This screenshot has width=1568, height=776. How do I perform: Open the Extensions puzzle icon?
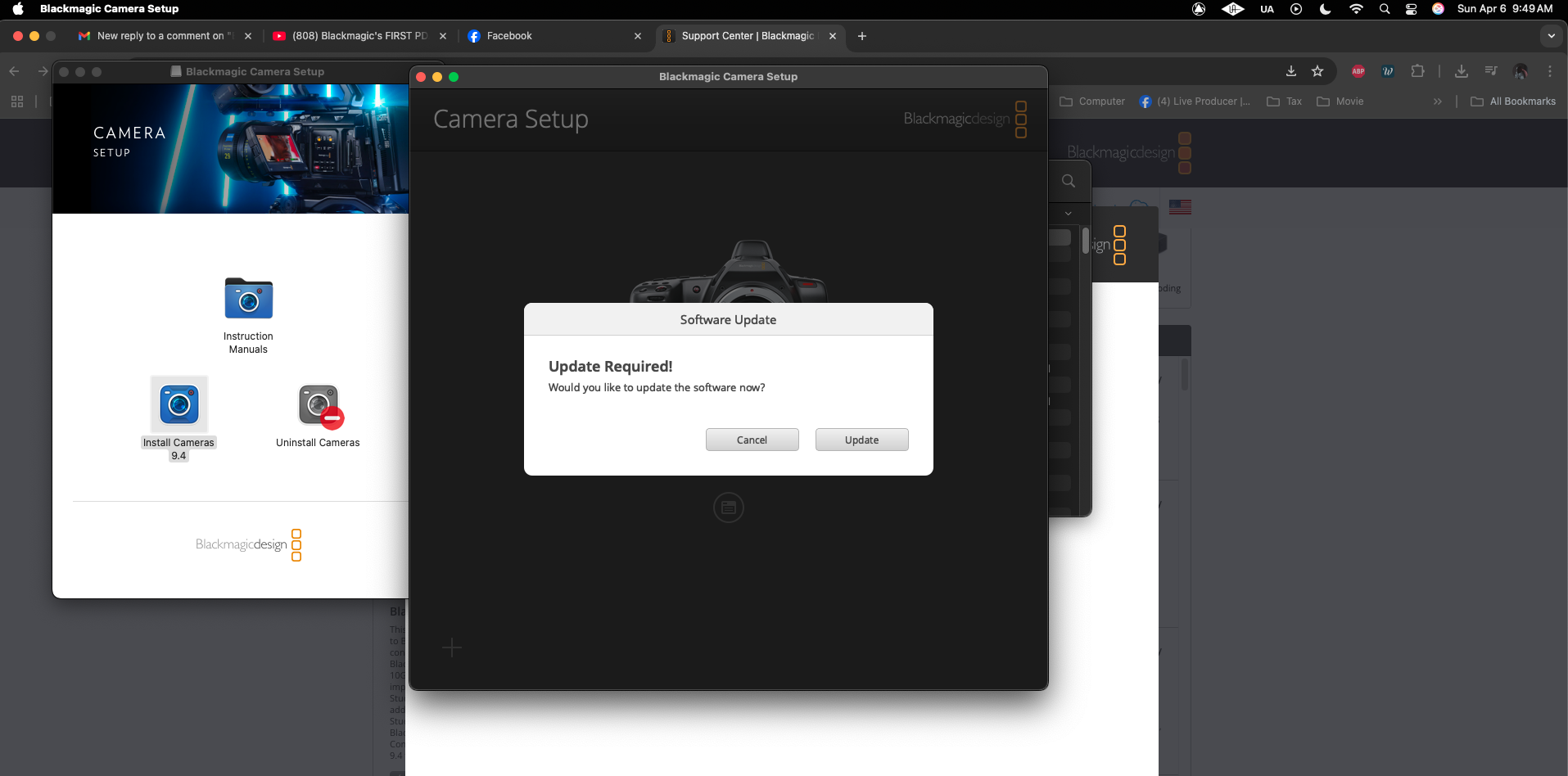1417,71
